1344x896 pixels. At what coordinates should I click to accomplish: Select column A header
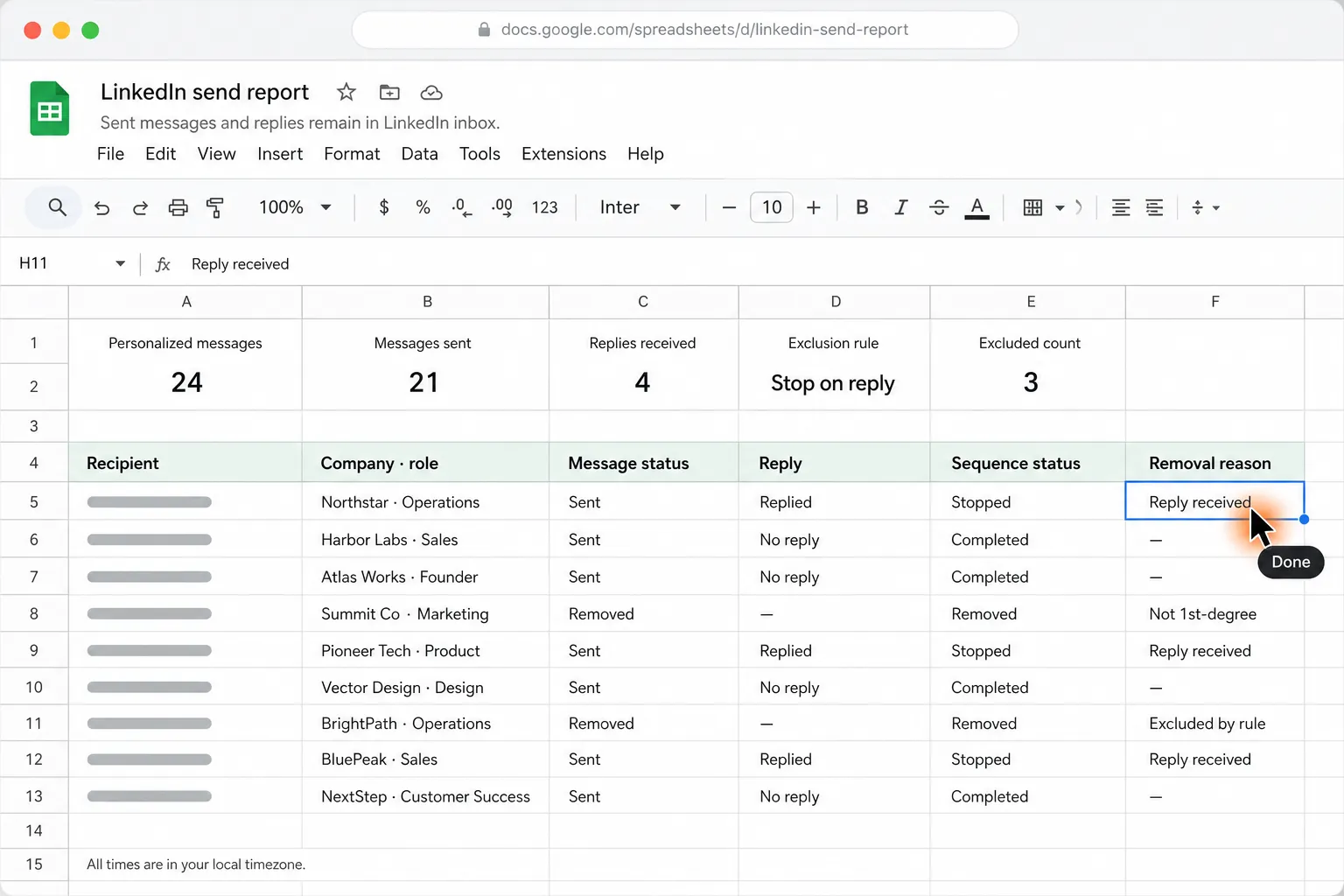point(185,302)
